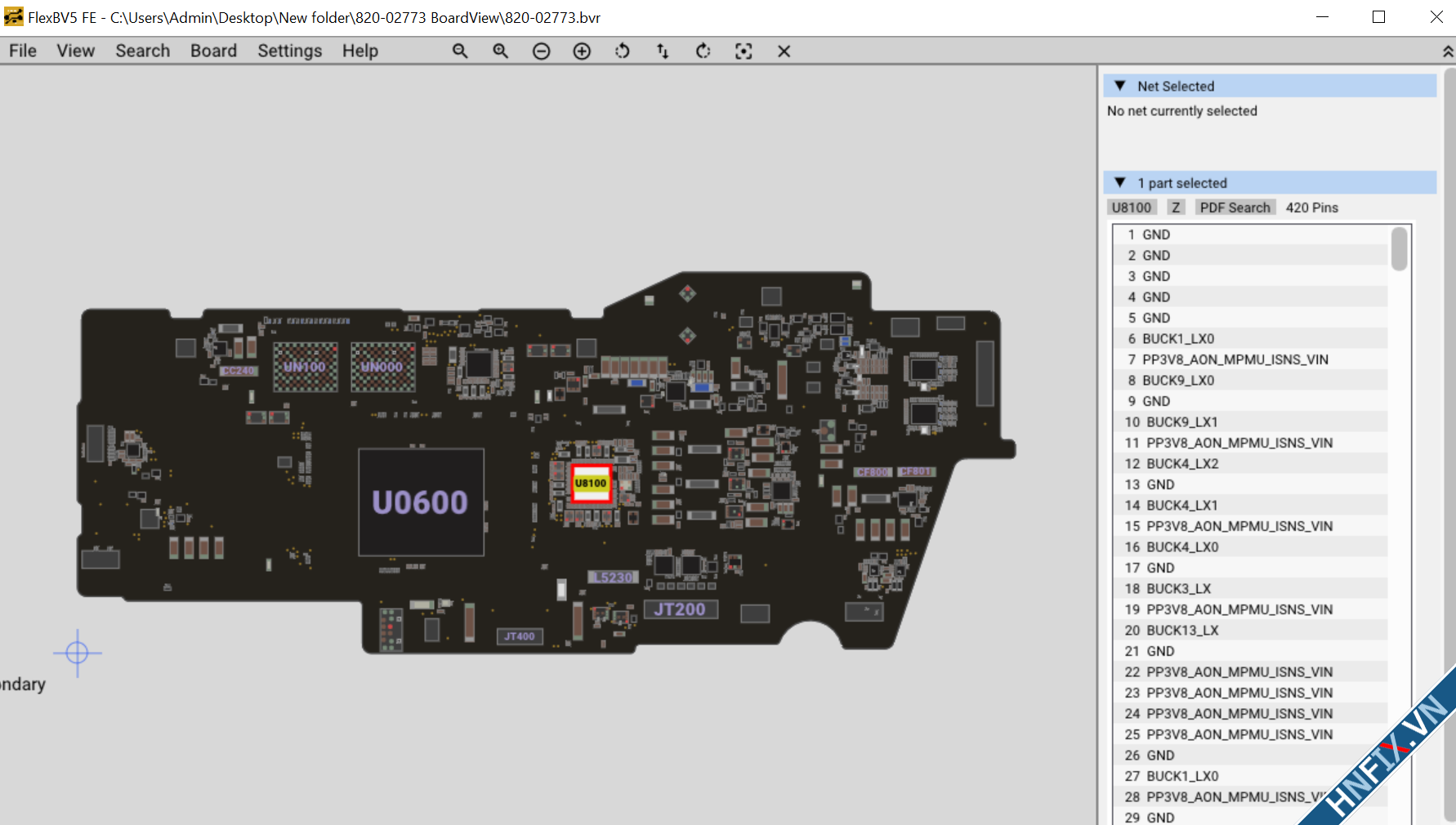This screenshot has height=825, width=1456.
Task: Select pin 6 BUCK1_LX0 in list
Action: point(1177,338)
